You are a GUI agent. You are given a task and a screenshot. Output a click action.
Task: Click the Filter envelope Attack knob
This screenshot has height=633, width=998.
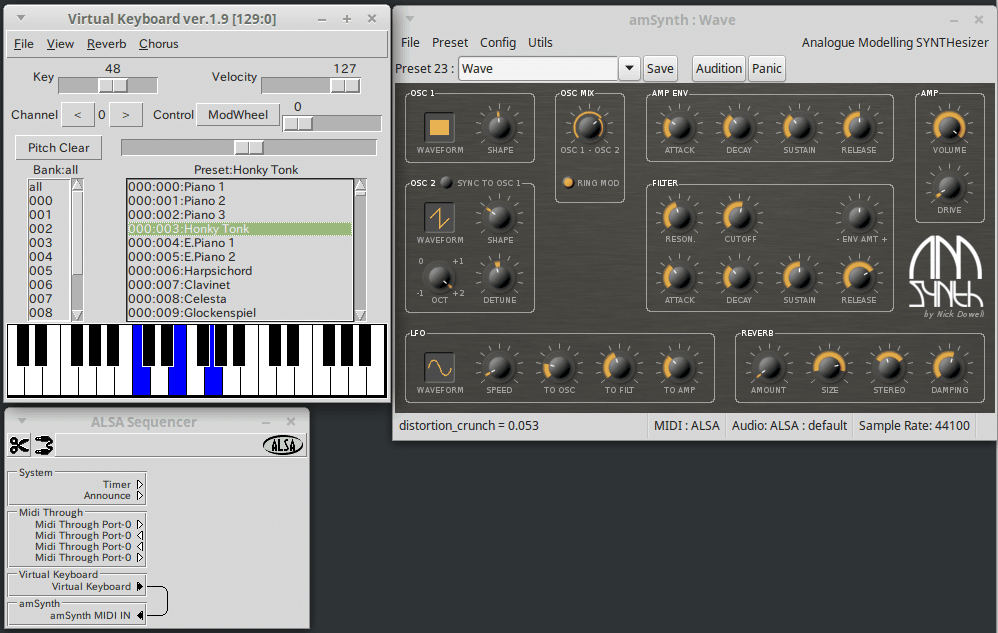(x=679, y=277)
